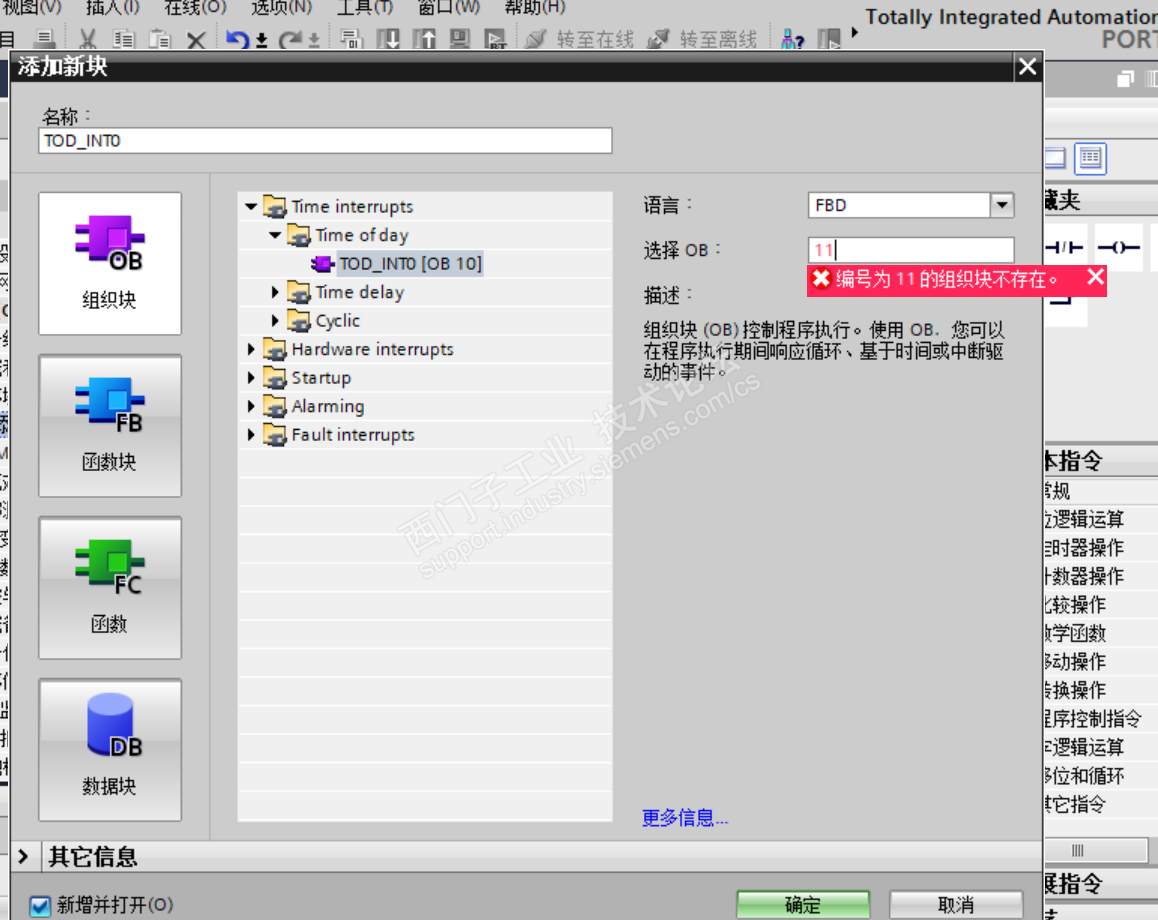Select the TOD_INT0 [OB 10] tree item
The width and height of the screenshot is (1158, 920).
[x=410, y=264]
